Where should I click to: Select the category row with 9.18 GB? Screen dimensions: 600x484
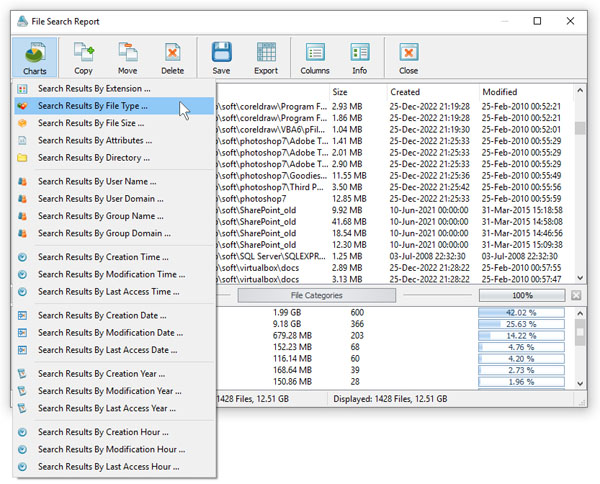tap(395, 324)
